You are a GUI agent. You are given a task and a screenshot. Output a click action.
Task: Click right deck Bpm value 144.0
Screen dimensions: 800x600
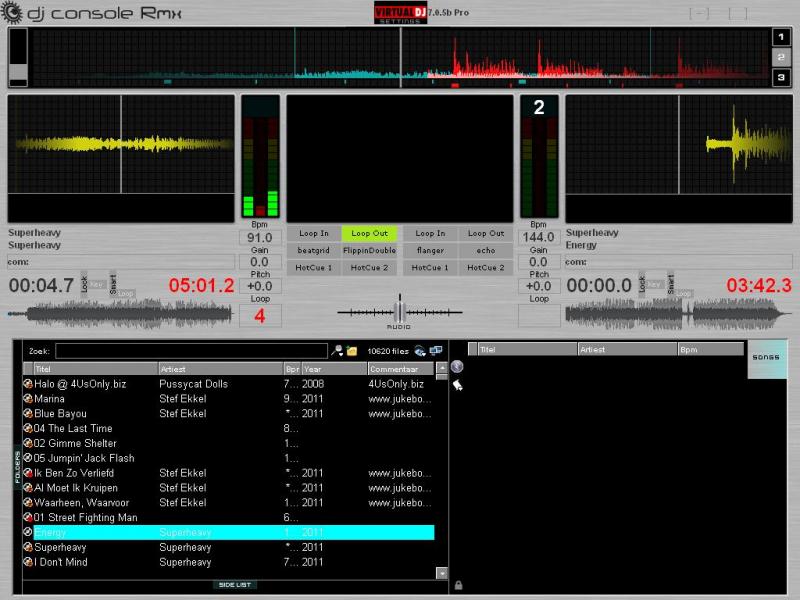click(x=539, y=237)
